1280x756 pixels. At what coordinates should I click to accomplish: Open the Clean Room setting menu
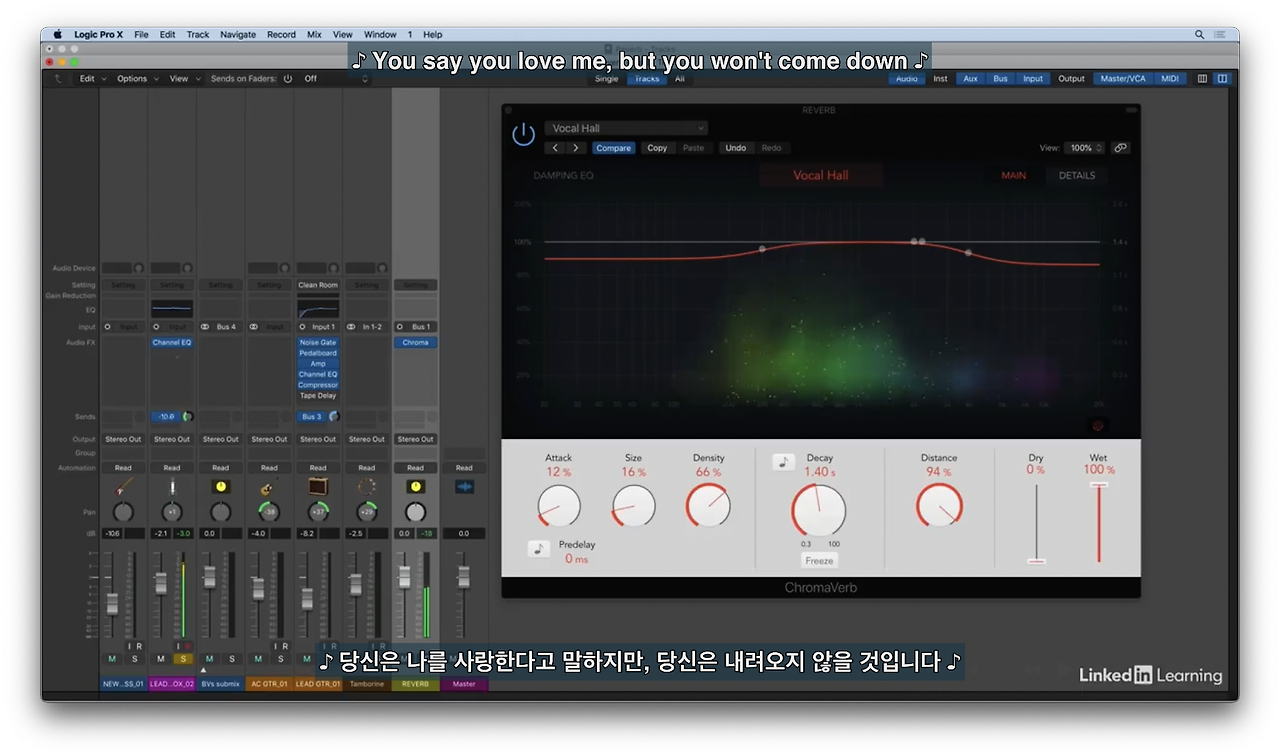[x=318, y=285]
